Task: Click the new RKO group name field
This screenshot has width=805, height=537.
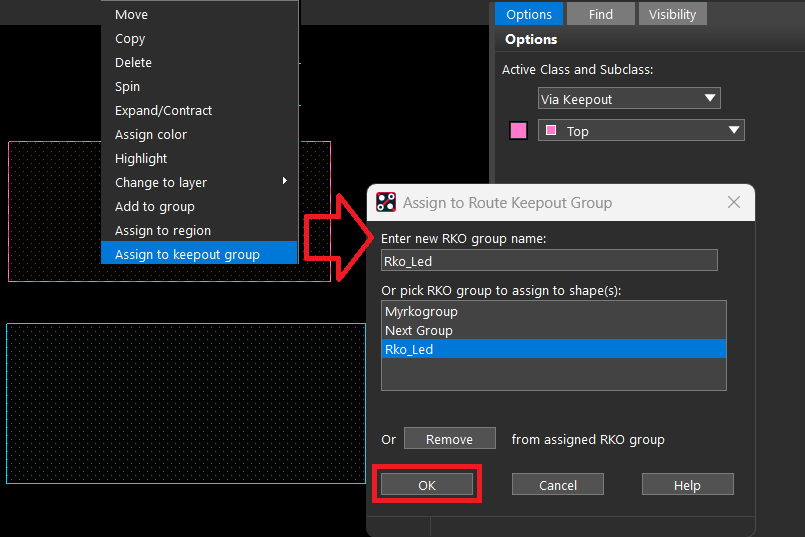Action: pos(549,261)
